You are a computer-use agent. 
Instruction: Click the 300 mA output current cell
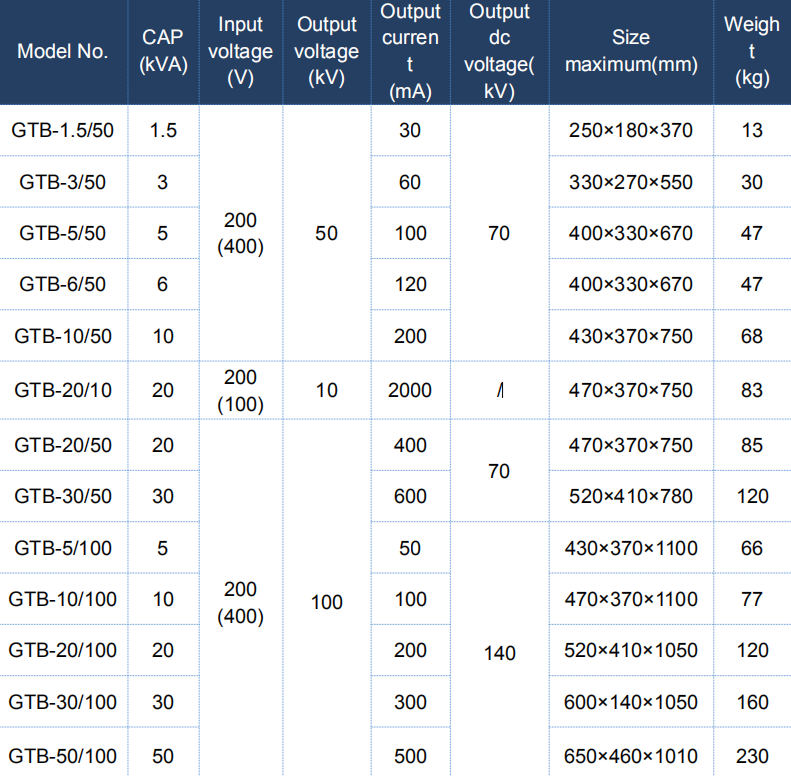click(x=411, y=702)
